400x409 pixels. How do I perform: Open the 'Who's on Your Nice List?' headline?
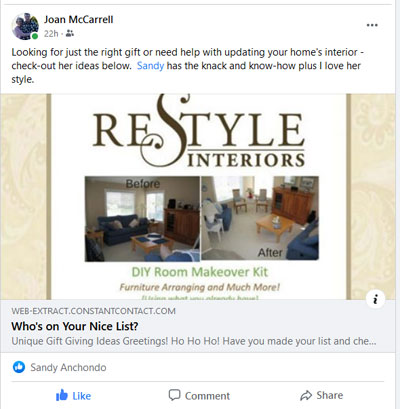[75, 326]
